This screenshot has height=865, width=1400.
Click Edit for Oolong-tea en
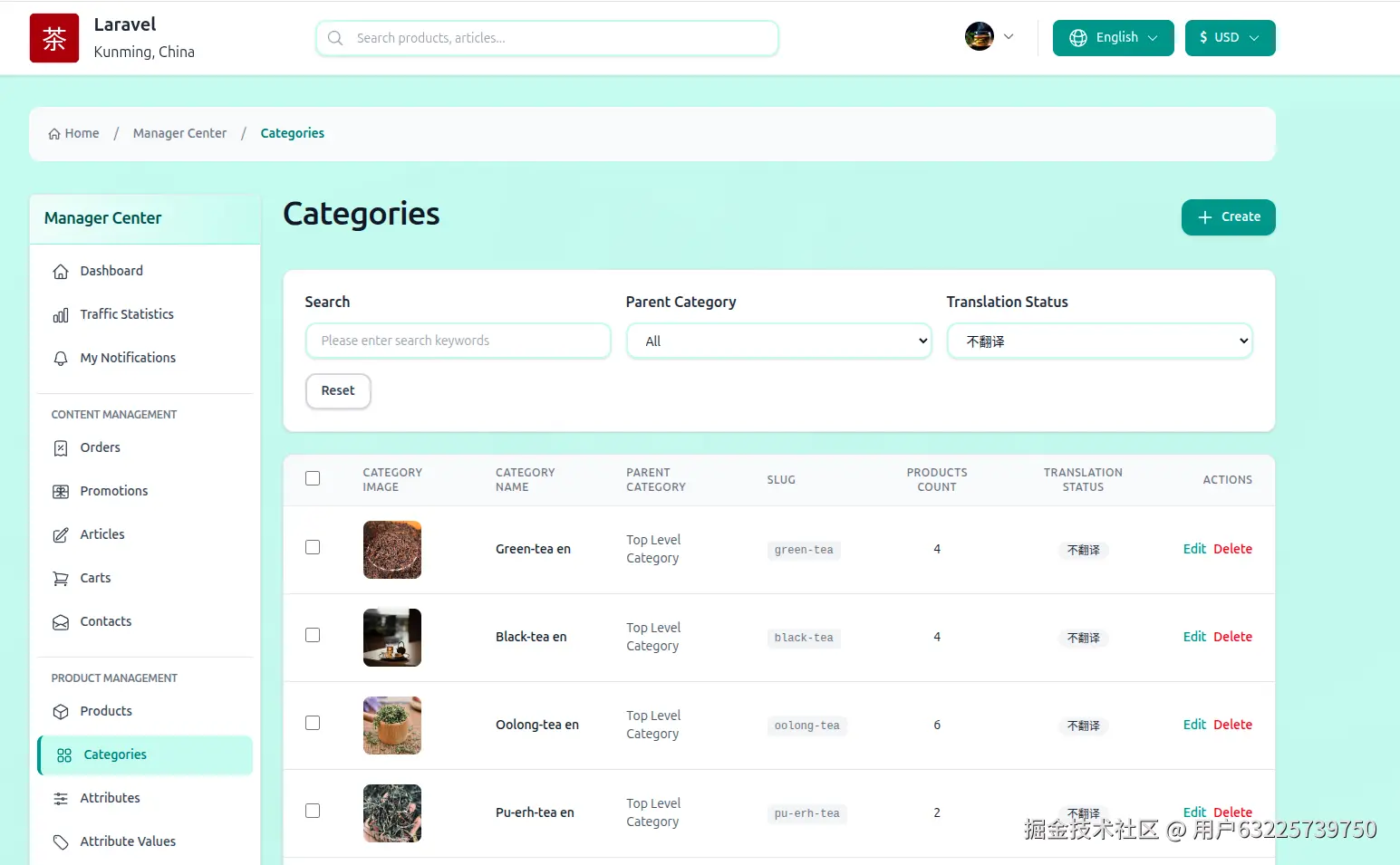[1194, 725]
